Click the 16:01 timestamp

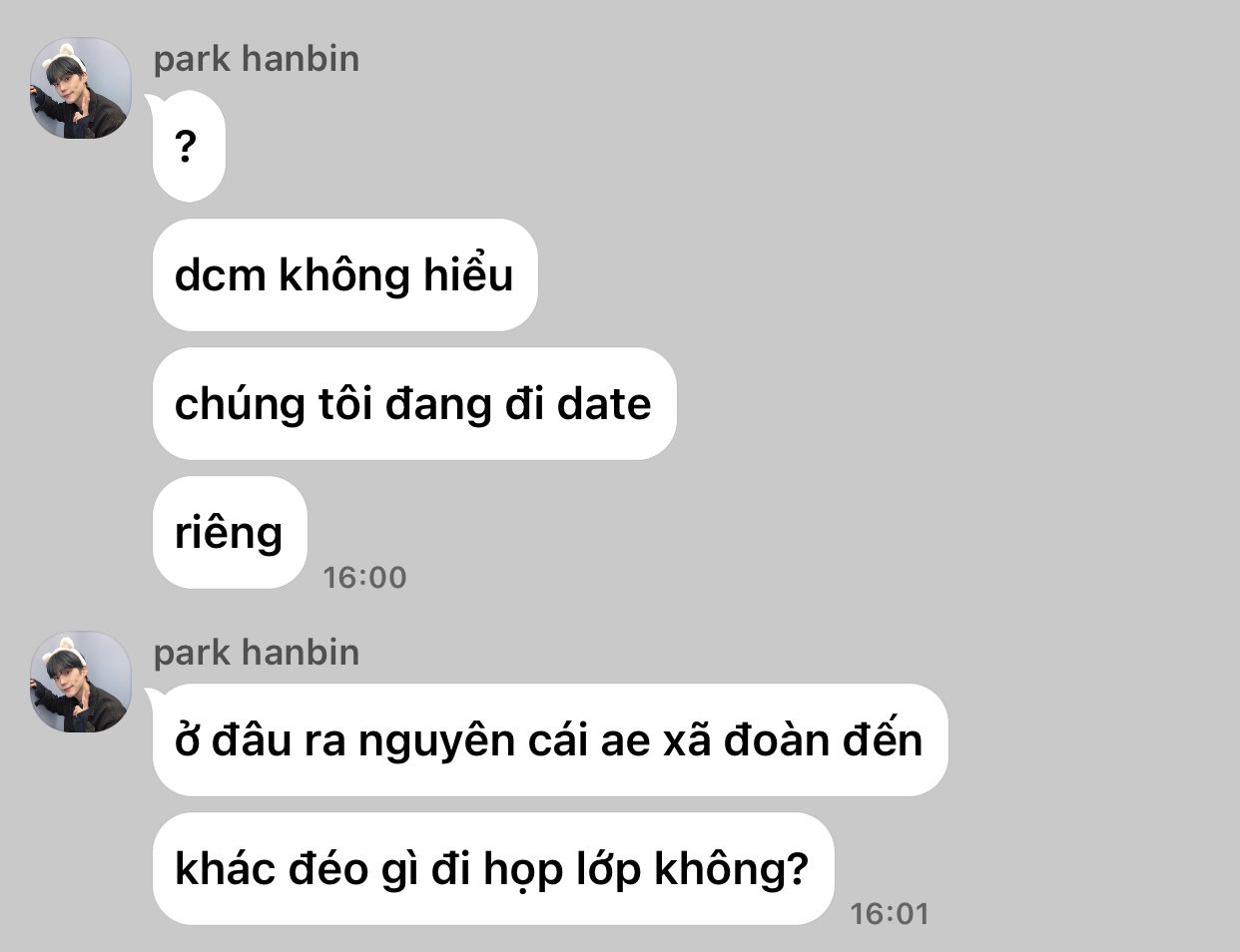889,913
